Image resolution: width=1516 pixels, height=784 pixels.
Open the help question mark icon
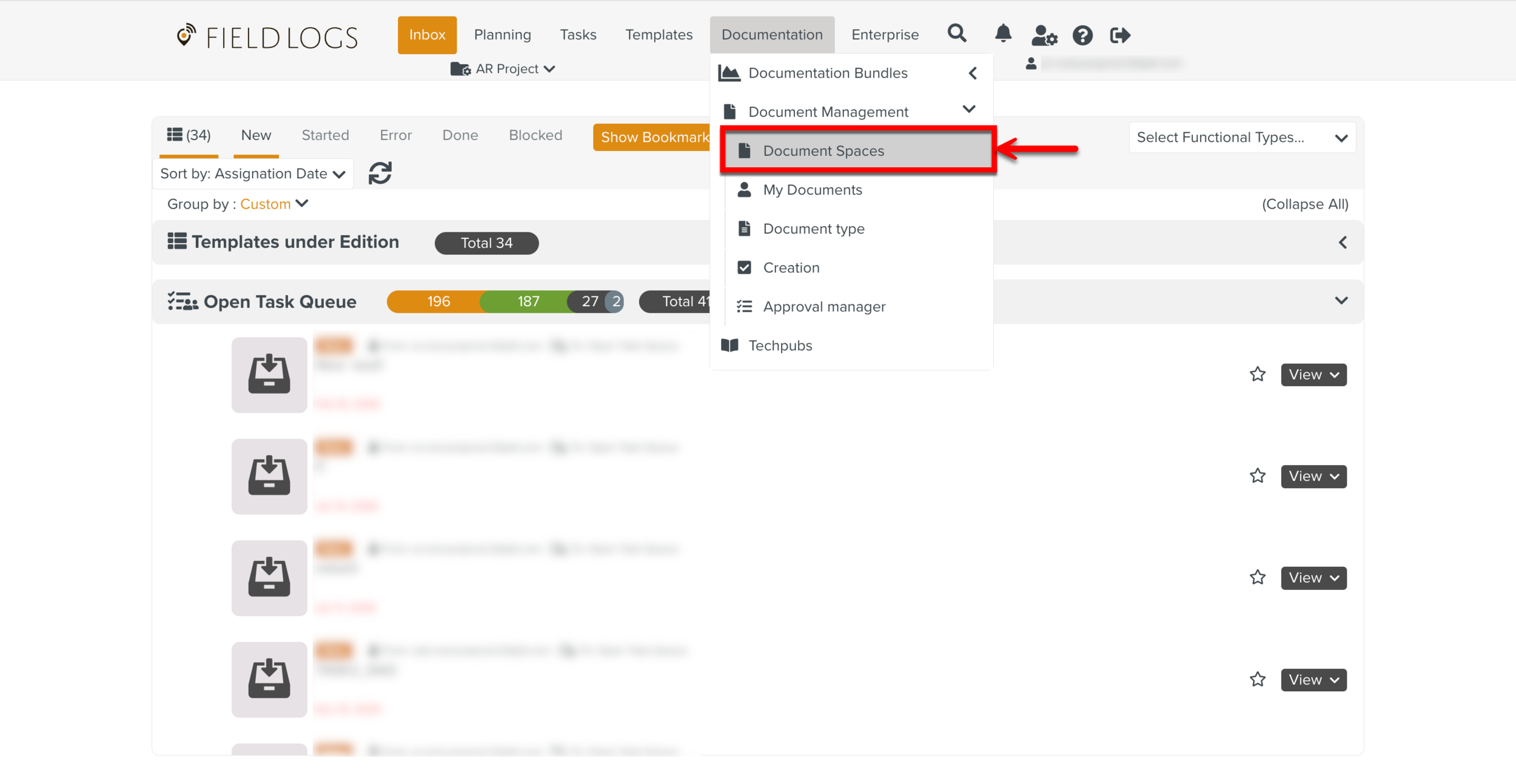[x=1083, y=36]
